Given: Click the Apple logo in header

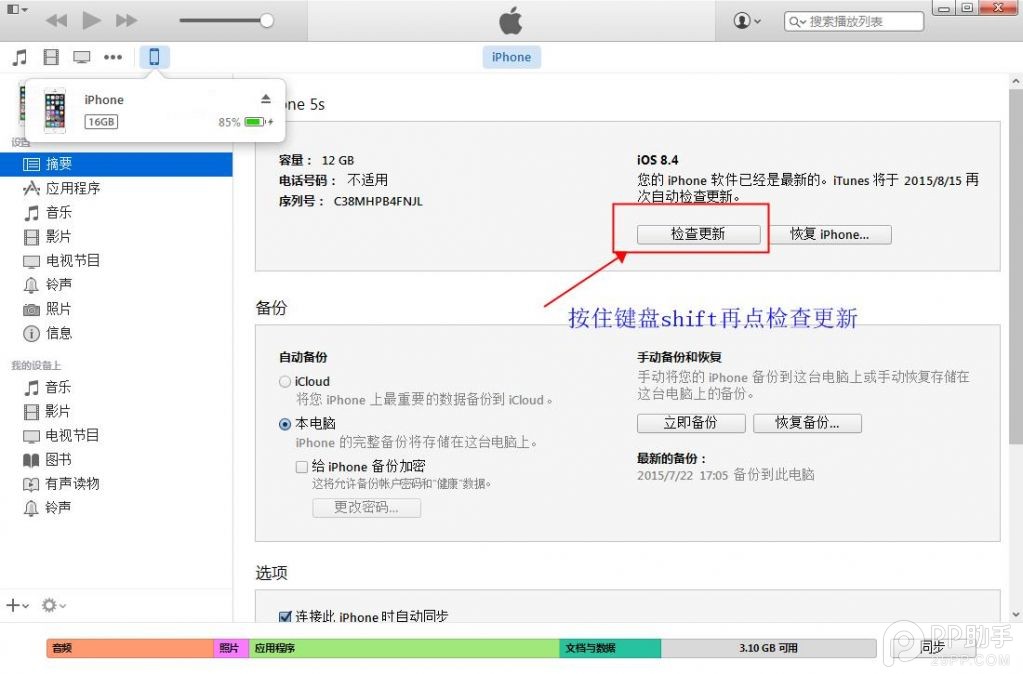Looking at the screenshot, I should (511, 20).
